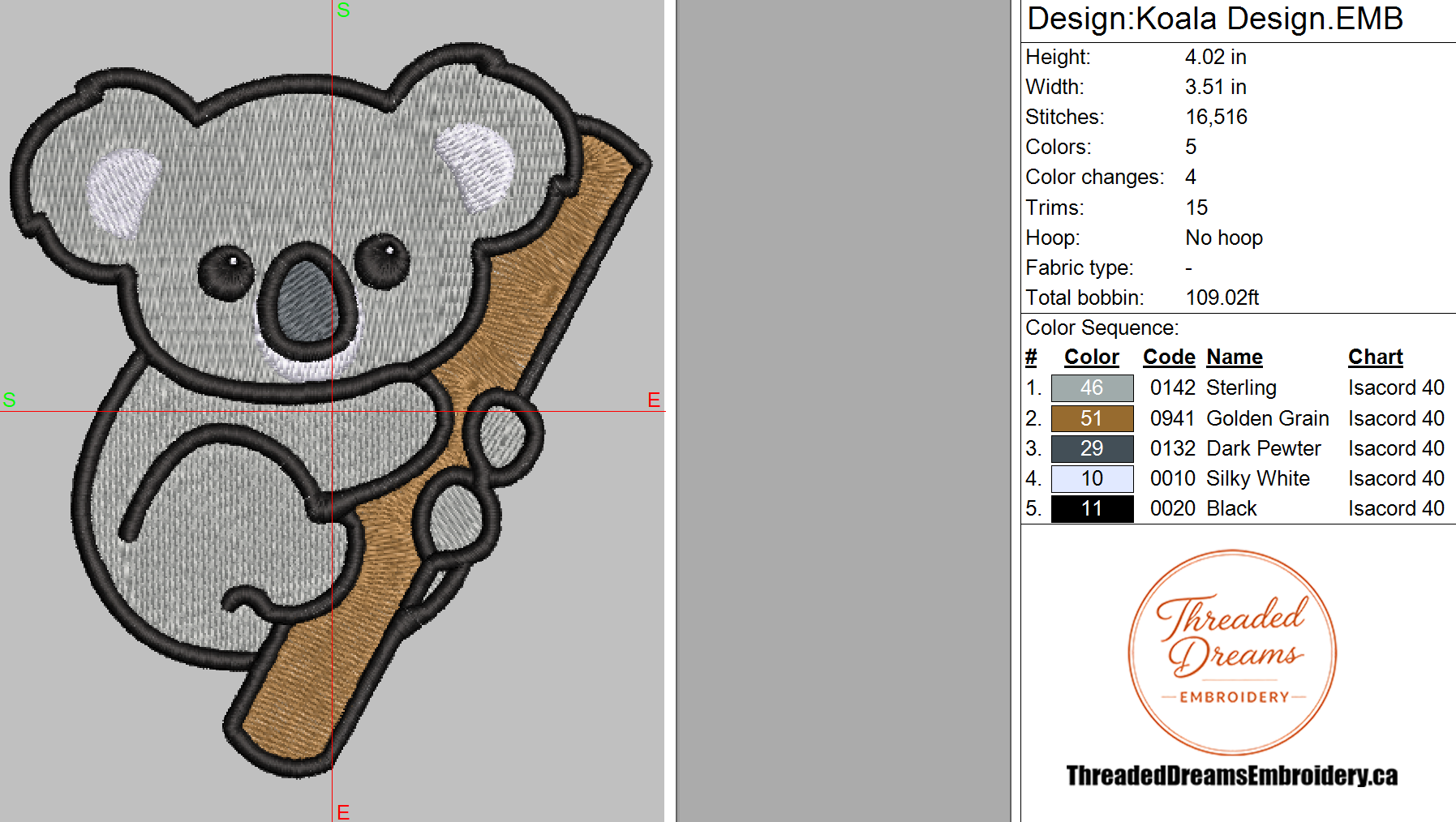The height and width of the screenshot is (822, 1456).
Task: Click the thread code '0142'
Action: coord(1173,388)
